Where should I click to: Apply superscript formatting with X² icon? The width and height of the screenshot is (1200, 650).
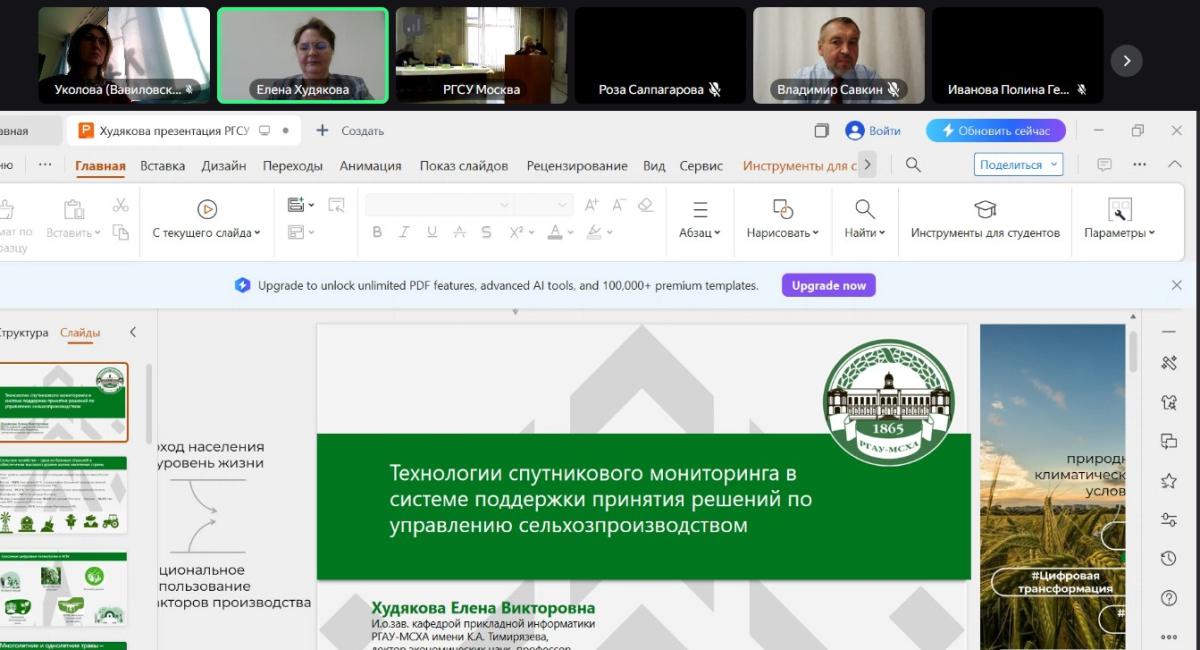(x=516, y=234)
